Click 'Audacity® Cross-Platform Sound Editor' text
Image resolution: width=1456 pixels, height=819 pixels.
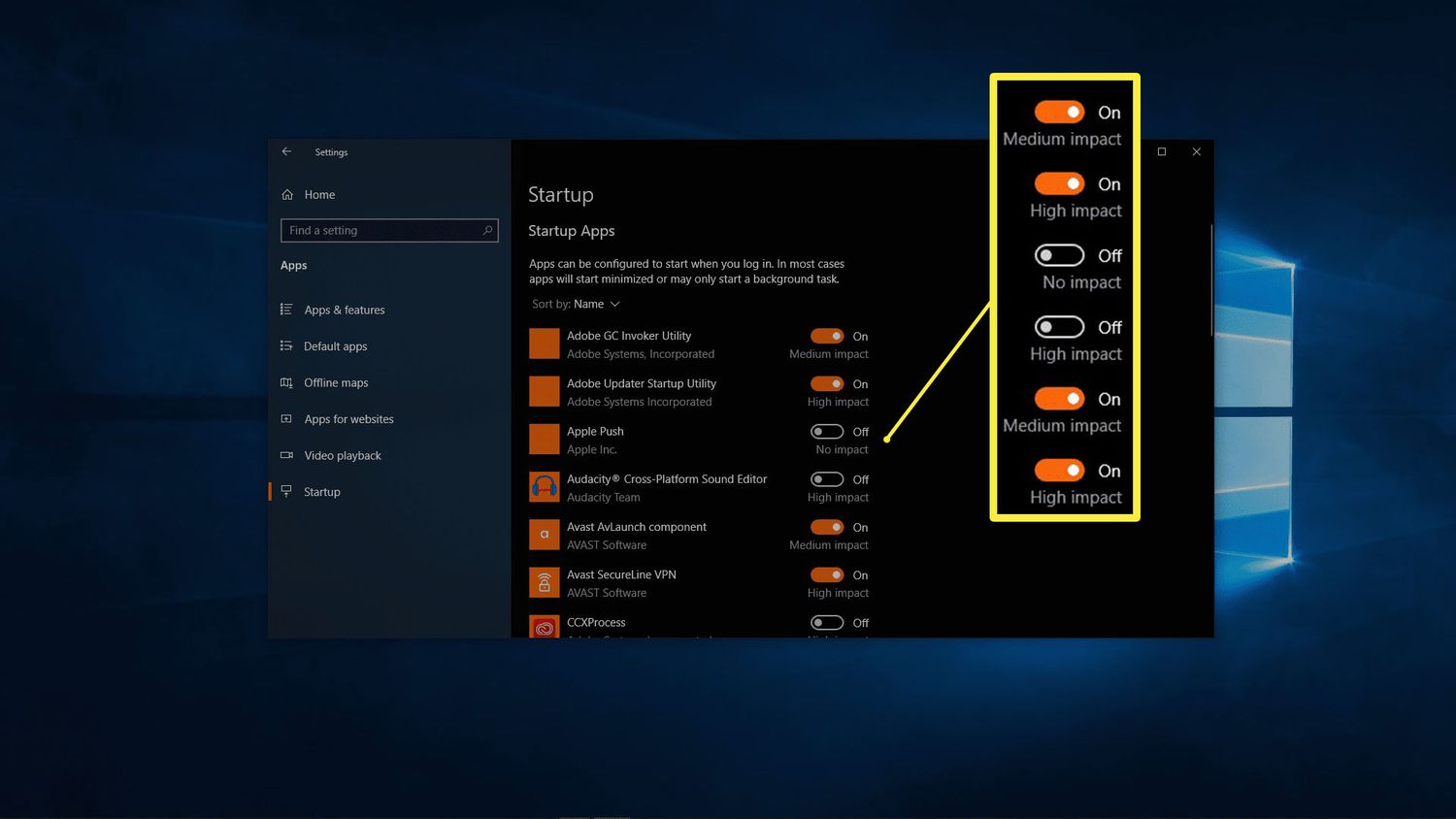tap(667, 479)
